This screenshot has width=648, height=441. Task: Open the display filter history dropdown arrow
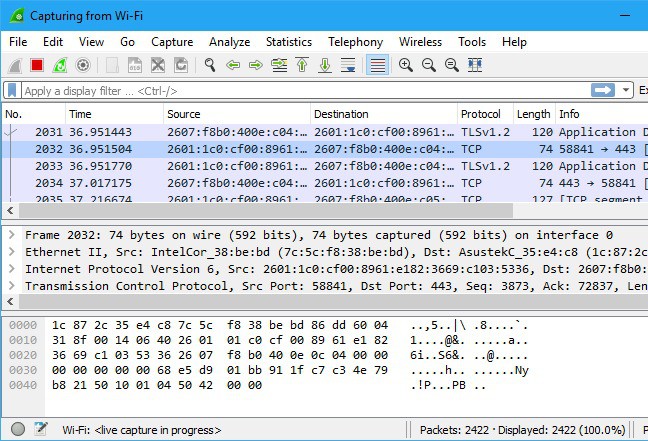[x=626, y=90]
